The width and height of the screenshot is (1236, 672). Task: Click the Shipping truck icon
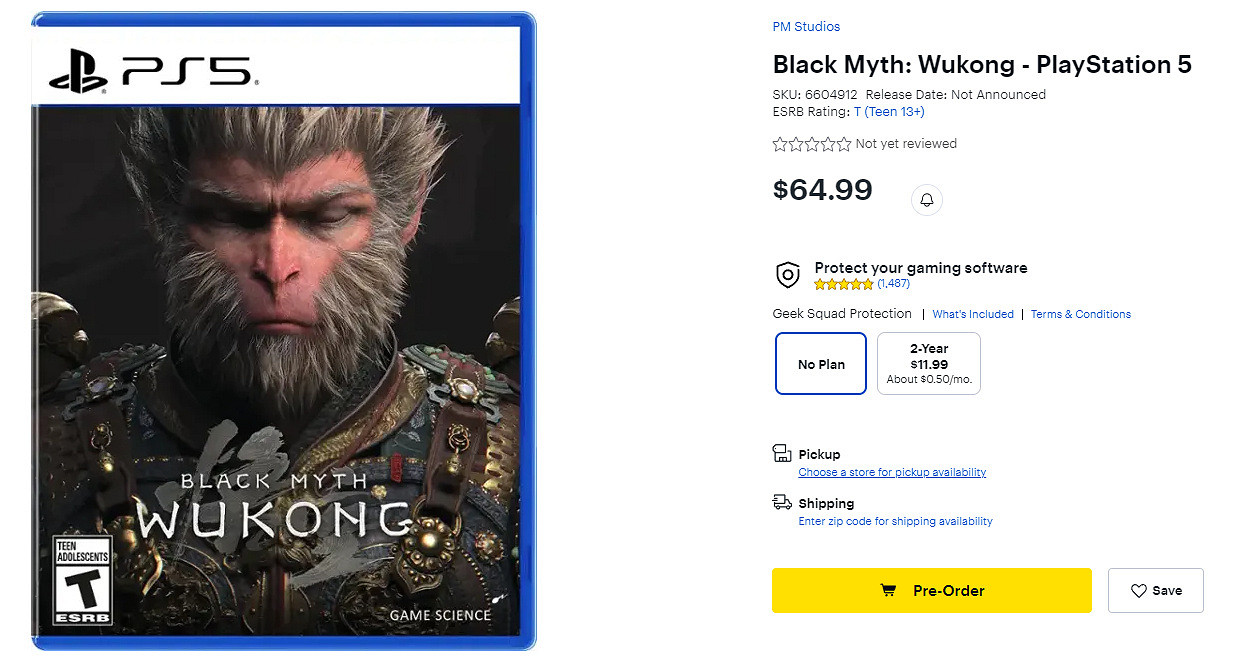point(782,502)
